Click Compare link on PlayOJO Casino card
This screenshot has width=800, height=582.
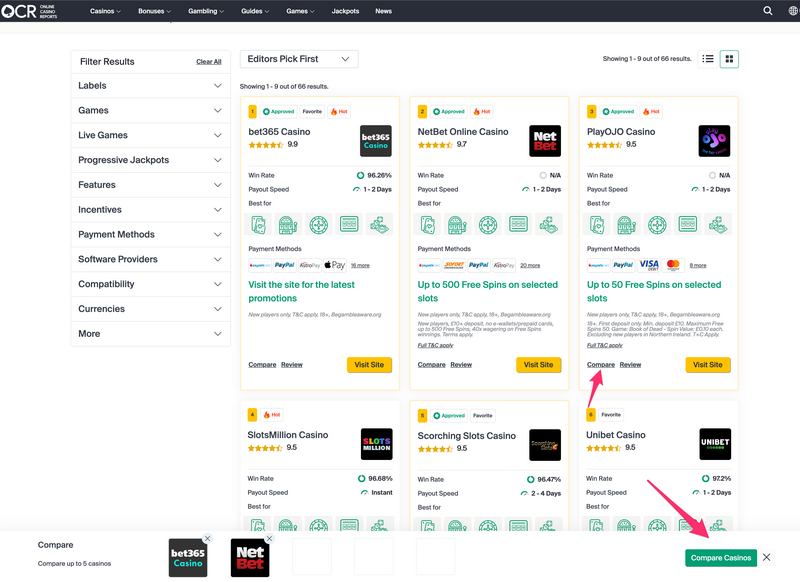tap(601, 365)
